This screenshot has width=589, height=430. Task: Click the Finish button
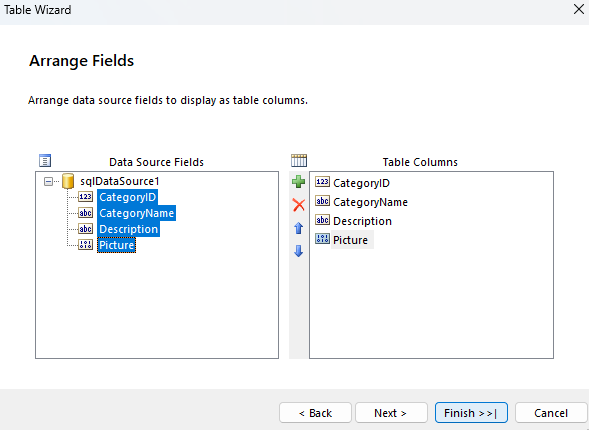[471, 413]
